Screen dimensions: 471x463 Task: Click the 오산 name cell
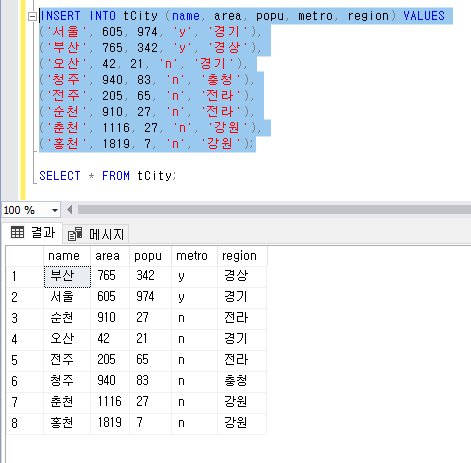click(x=67, y=340)
